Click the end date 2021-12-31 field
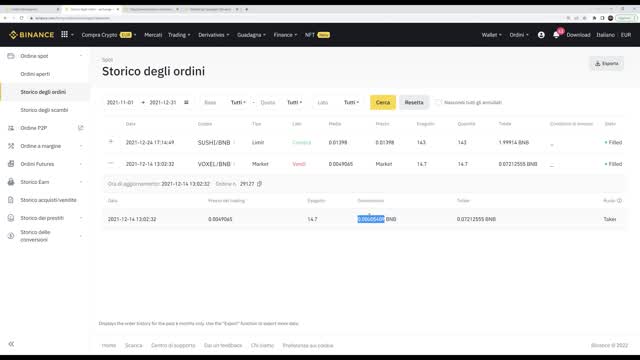Viewport: 640px width, 360px height. pyautogui.click(x=162, y=102)
